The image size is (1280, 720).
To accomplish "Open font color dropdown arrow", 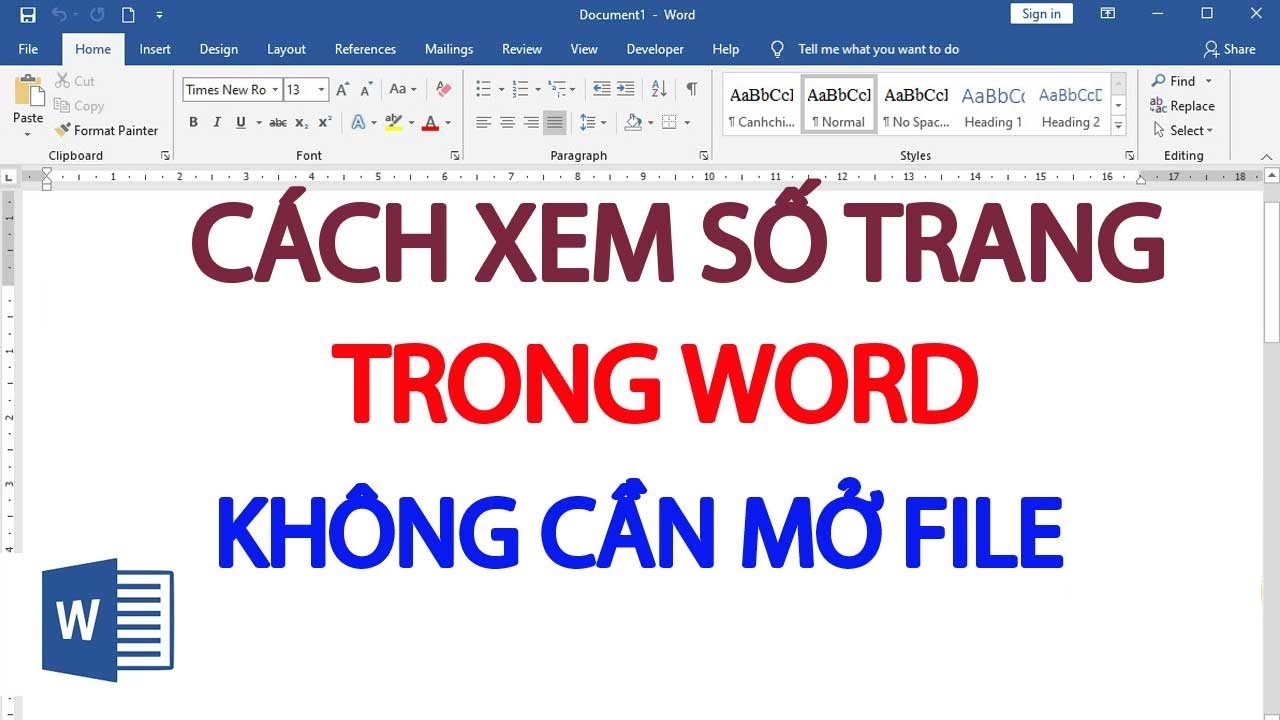I will (x=447, y=122).
